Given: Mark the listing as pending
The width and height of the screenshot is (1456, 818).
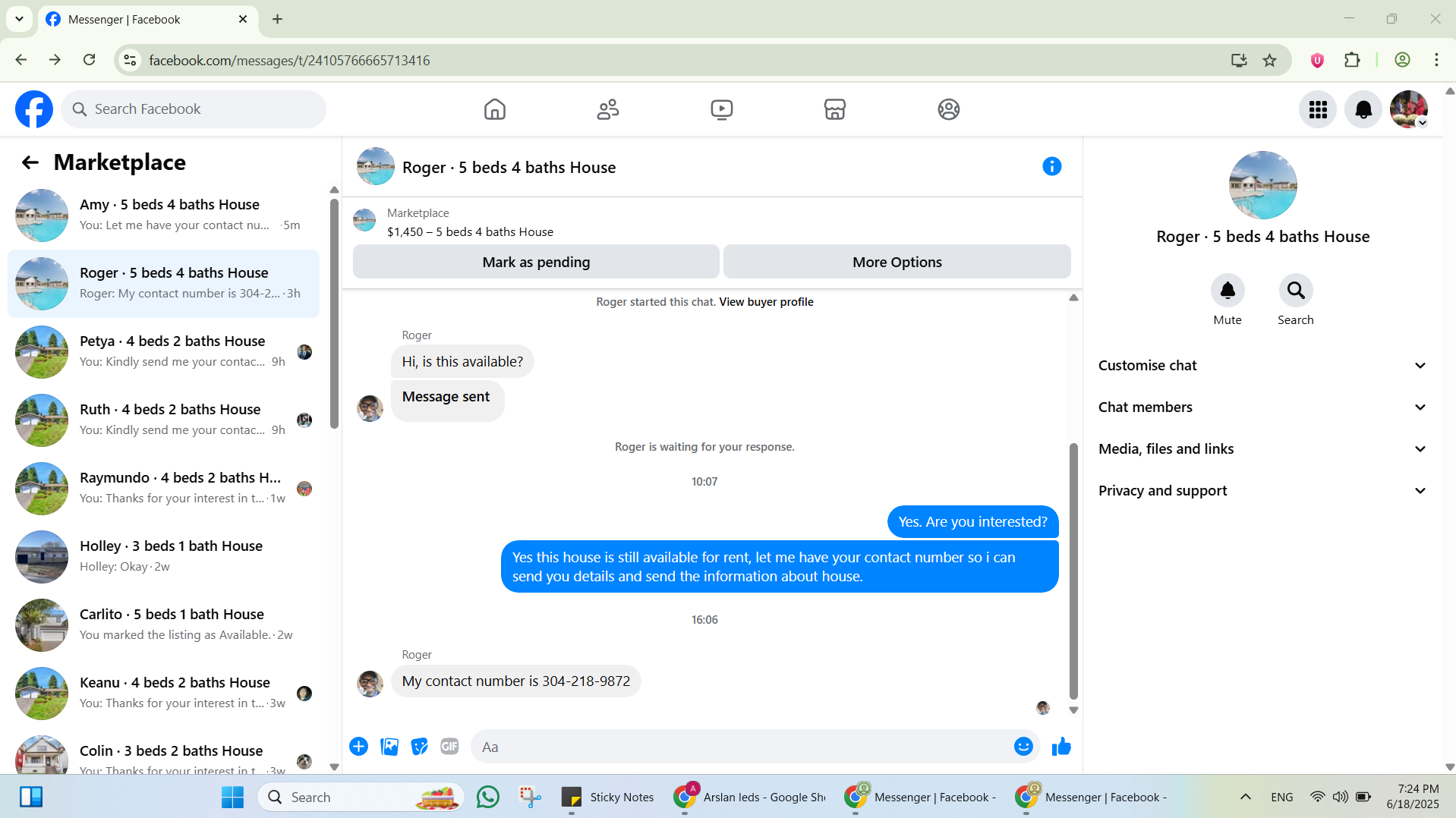Looking at the screenshot, I should (x=536, y=262).
